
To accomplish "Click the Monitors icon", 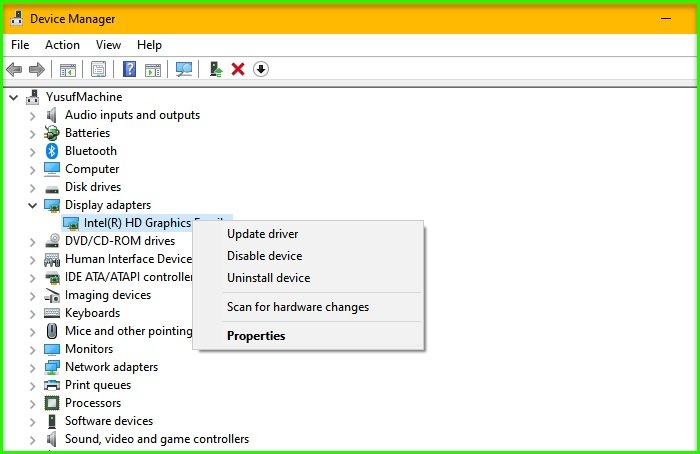I will click(52, 349).
